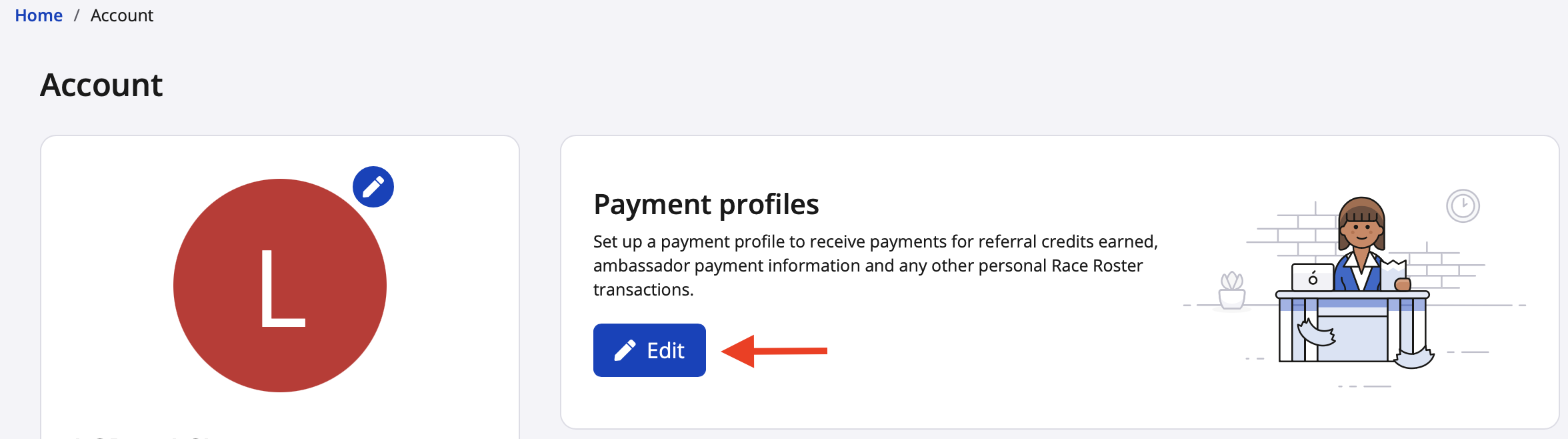Click the woman's face in the illustration
The image size is (1568, 439).
point(1361,232)
